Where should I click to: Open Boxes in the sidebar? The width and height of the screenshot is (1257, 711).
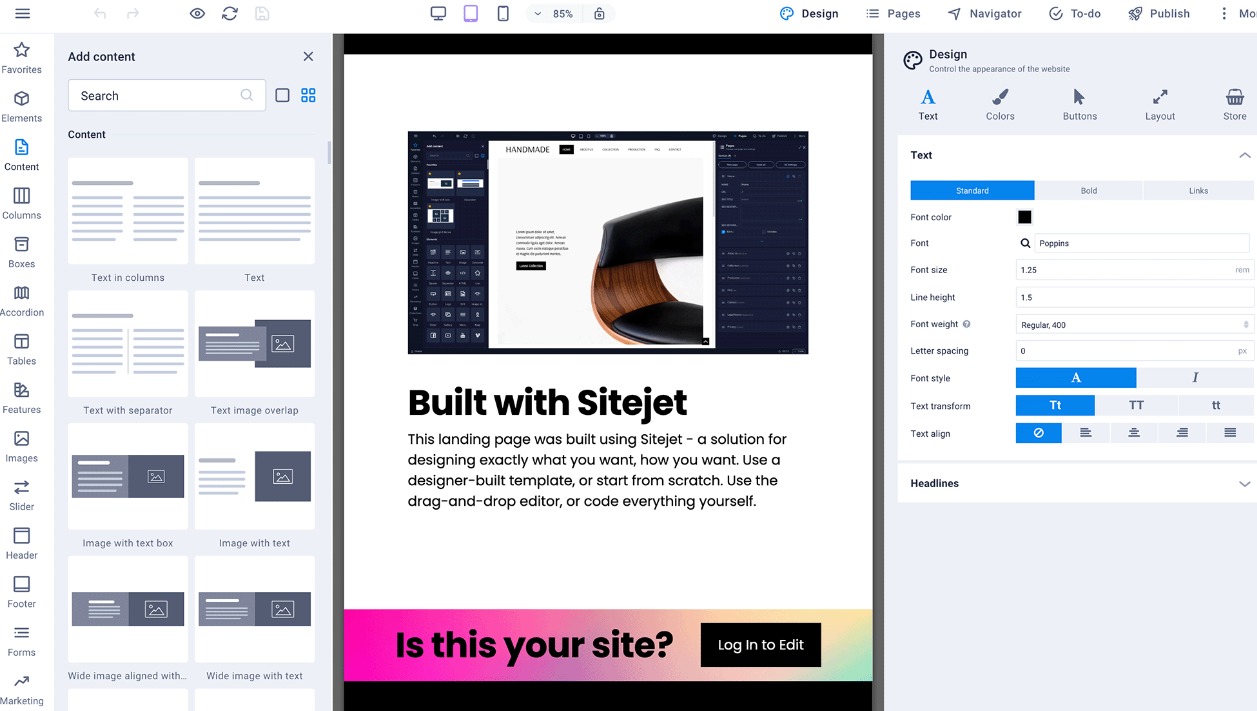click(22, 252)
